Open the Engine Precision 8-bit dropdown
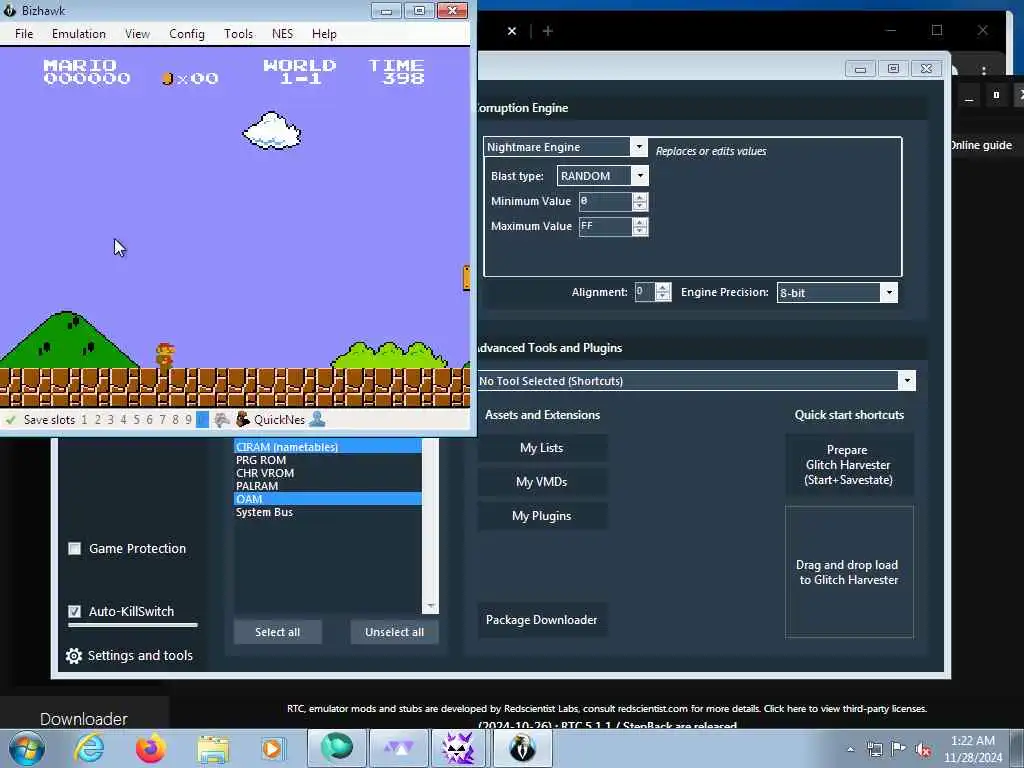Image resolution: width=1024 pixels, height=768 pixels. coord(889,293)
